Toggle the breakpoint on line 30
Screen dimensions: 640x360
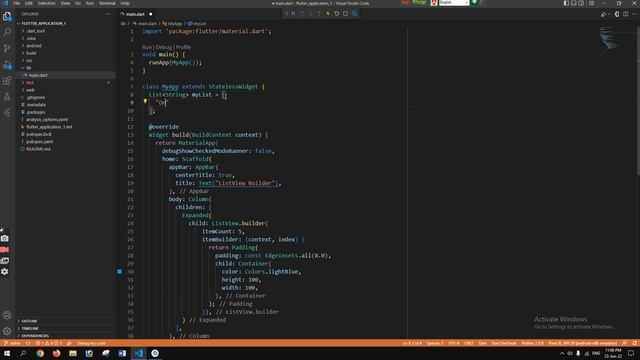tap(120, 271)
